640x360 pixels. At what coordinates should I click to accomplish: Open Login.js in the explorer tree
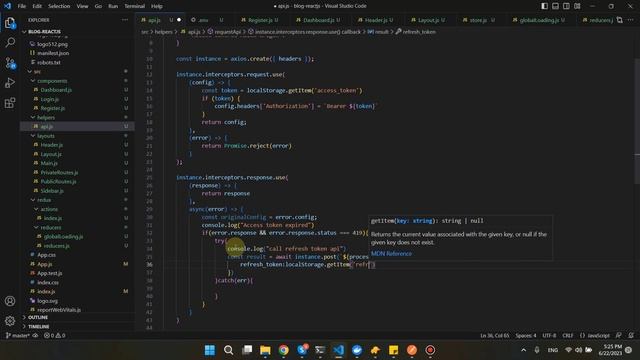[78, 99]
